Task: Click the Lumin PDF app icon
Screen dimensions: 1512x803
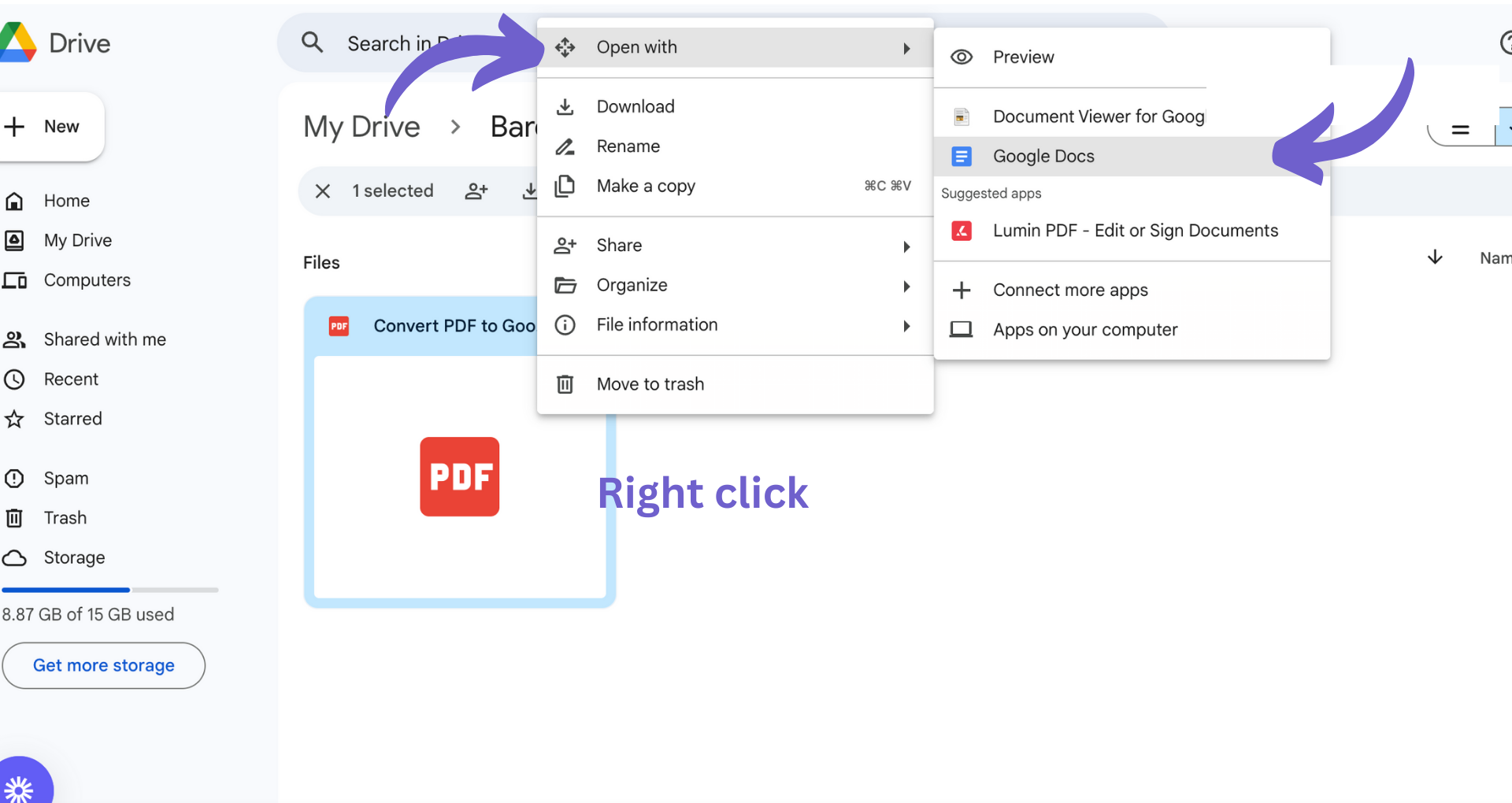Action: pos(962,231)
